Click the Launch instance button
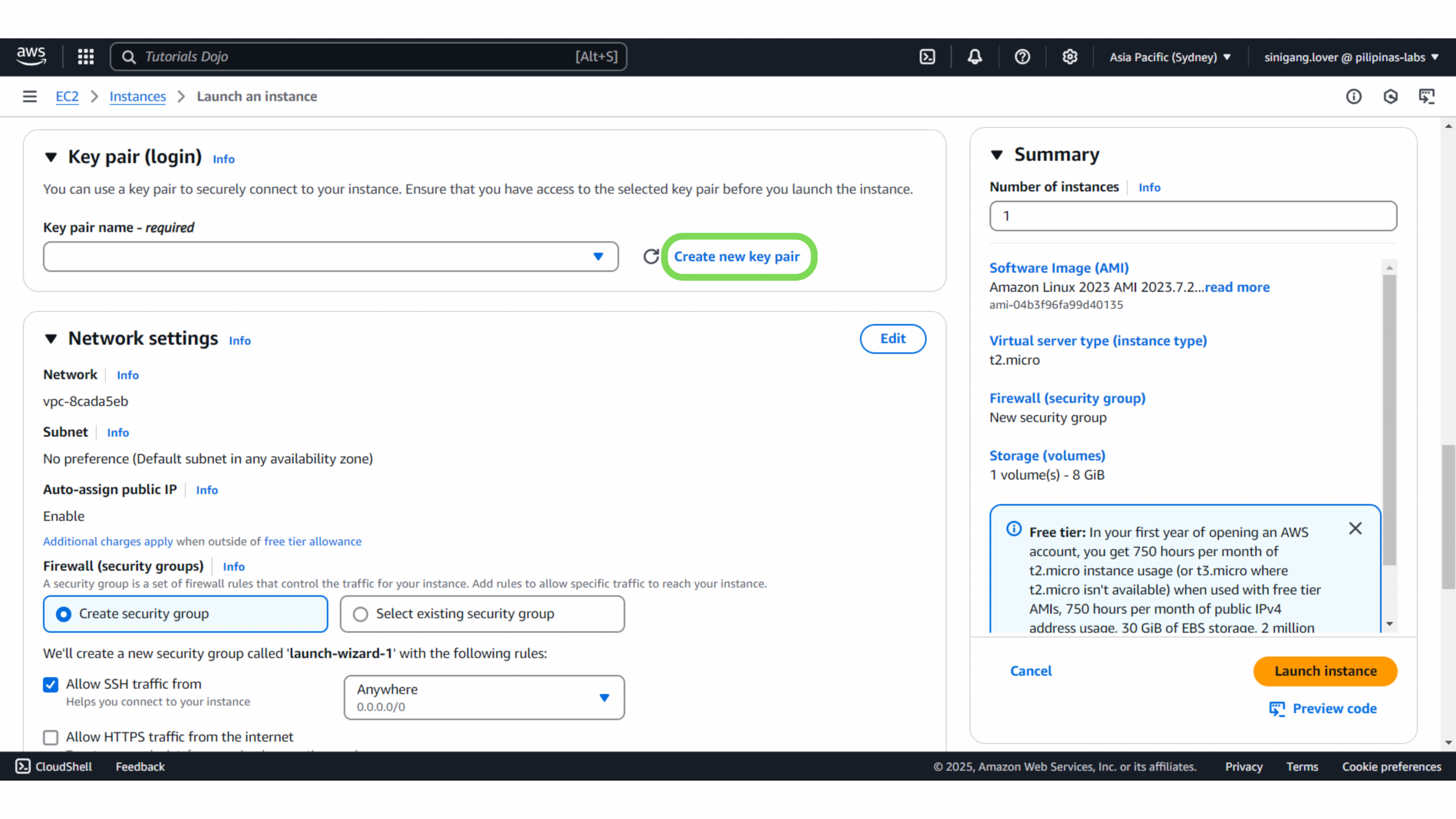This screenshot has height=819, width=1456. click(1325, 671)
